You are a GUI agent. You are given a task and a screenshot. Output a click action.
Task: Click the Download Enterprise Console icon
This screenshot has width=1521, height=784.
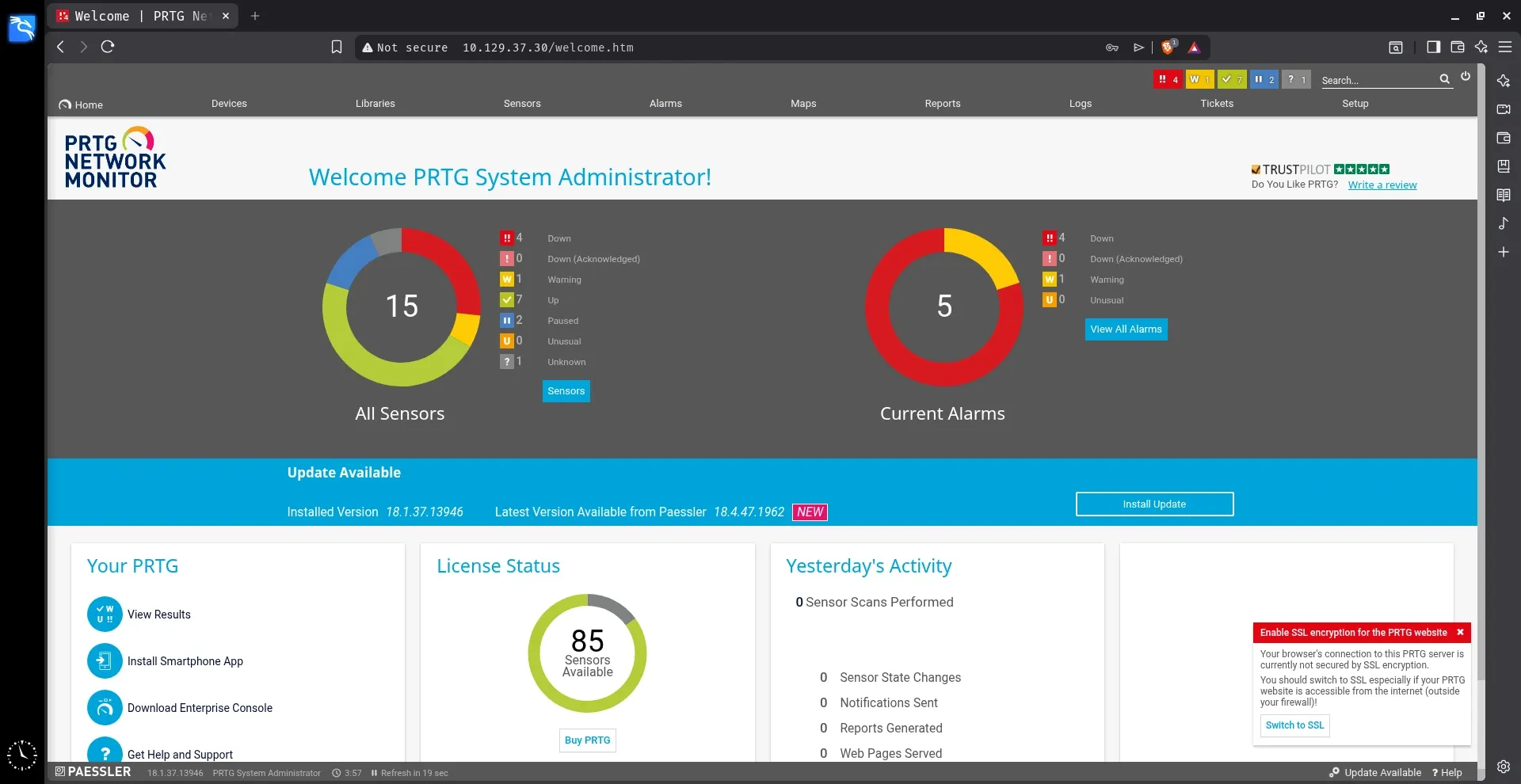[x=105, y=707]
